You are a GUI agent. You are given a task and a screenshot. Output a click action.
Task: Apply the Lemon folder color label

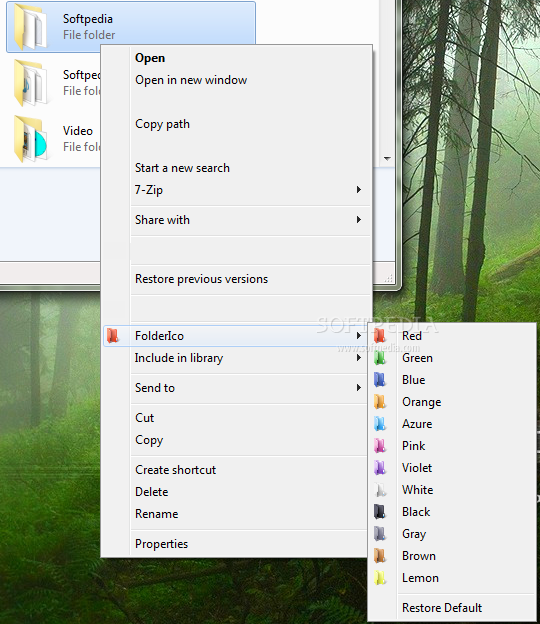(x=420, y=578)
